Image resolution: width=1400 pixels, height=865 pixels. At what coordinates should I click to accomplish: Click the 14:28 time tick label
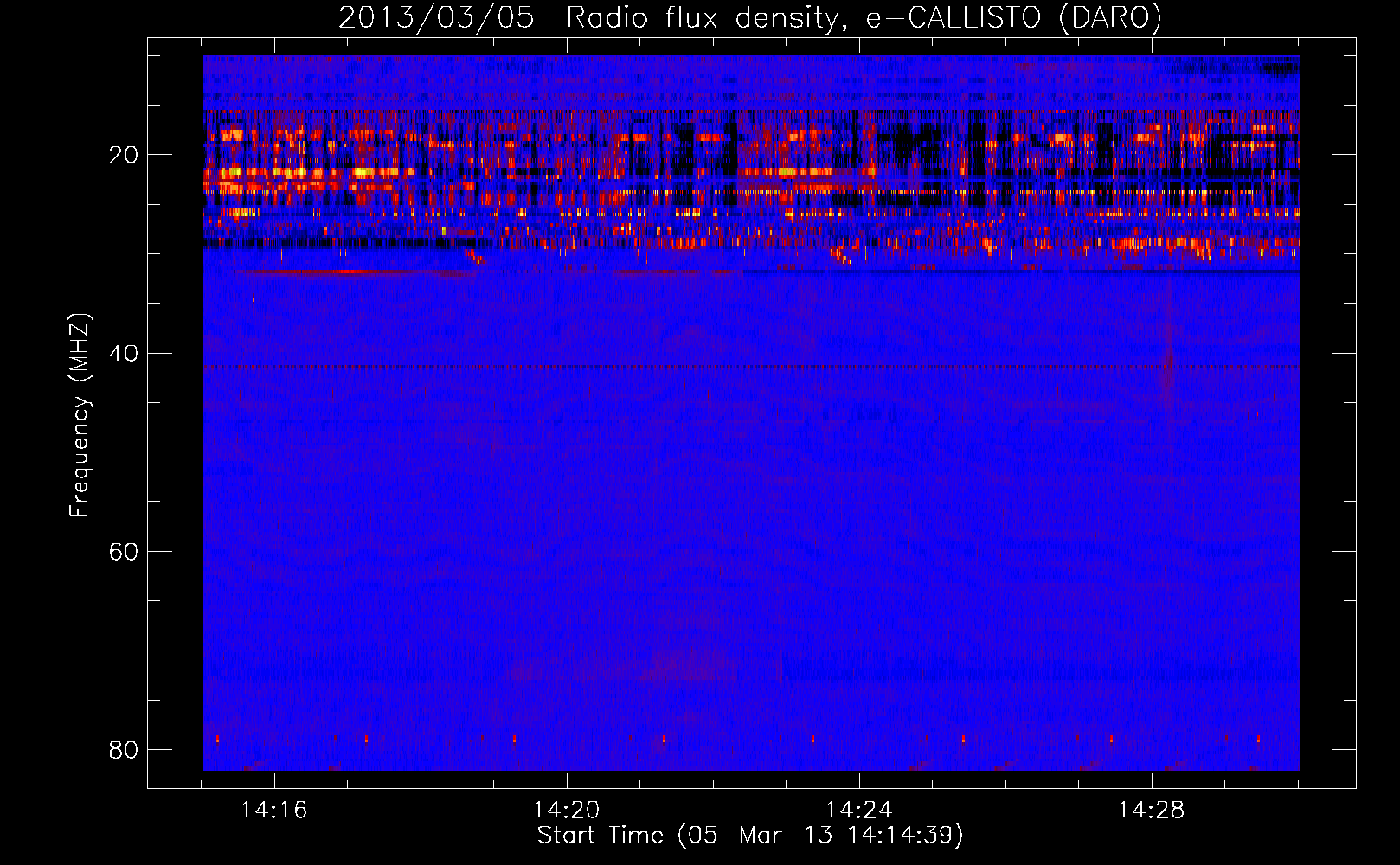click(x=1152, y=811)
